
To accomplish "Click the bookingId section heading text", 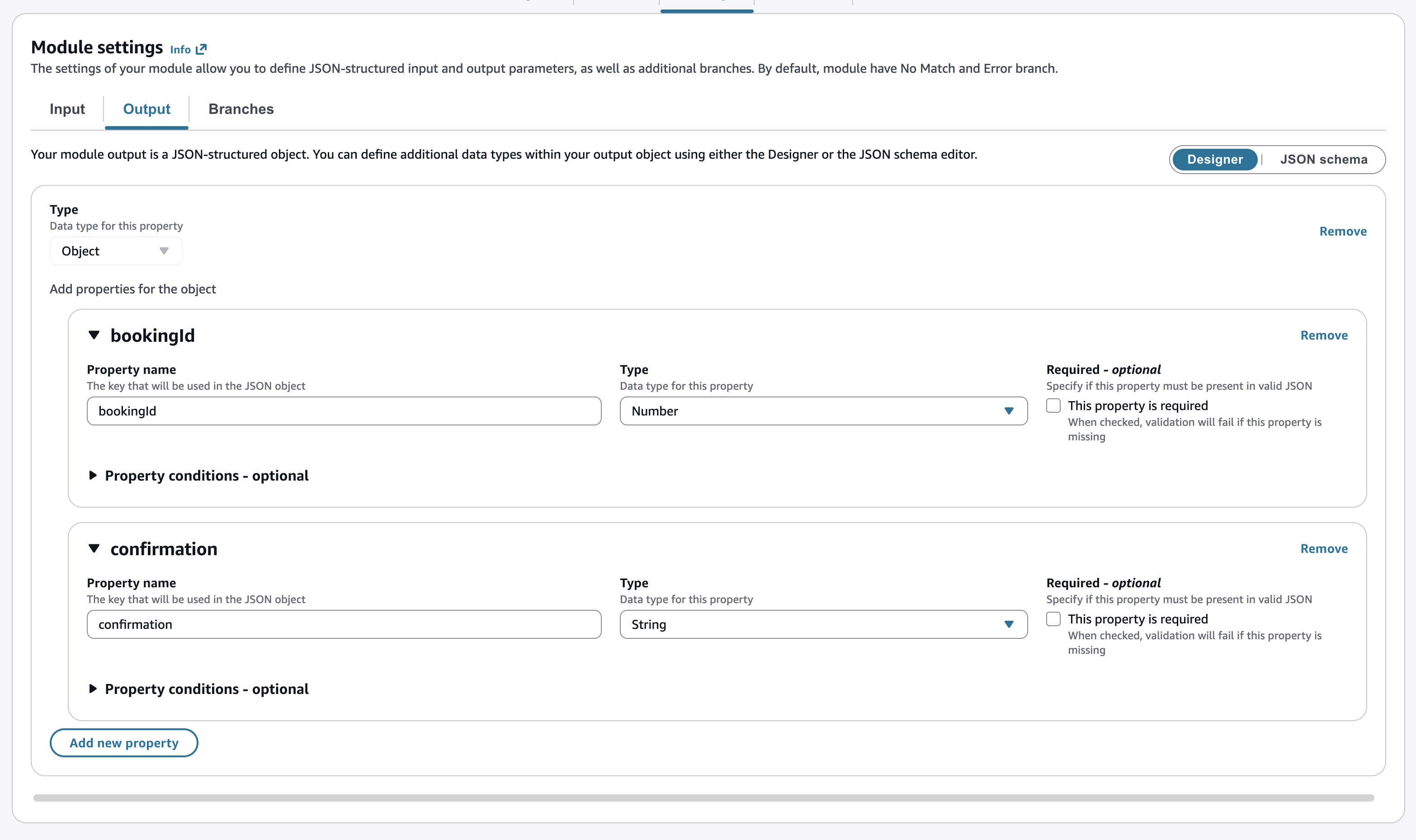I will pyautogui.click(x=152, y=335).
